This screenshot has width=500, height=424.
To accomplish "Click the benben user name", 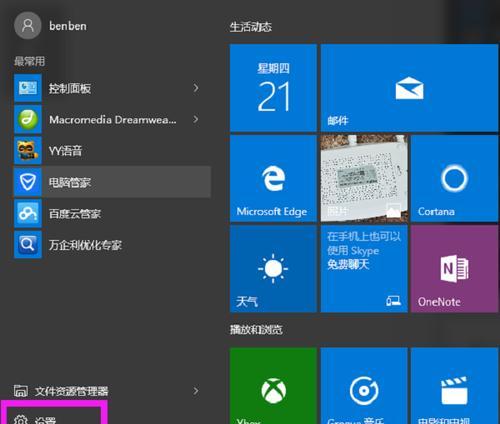I will coord(68,26).
